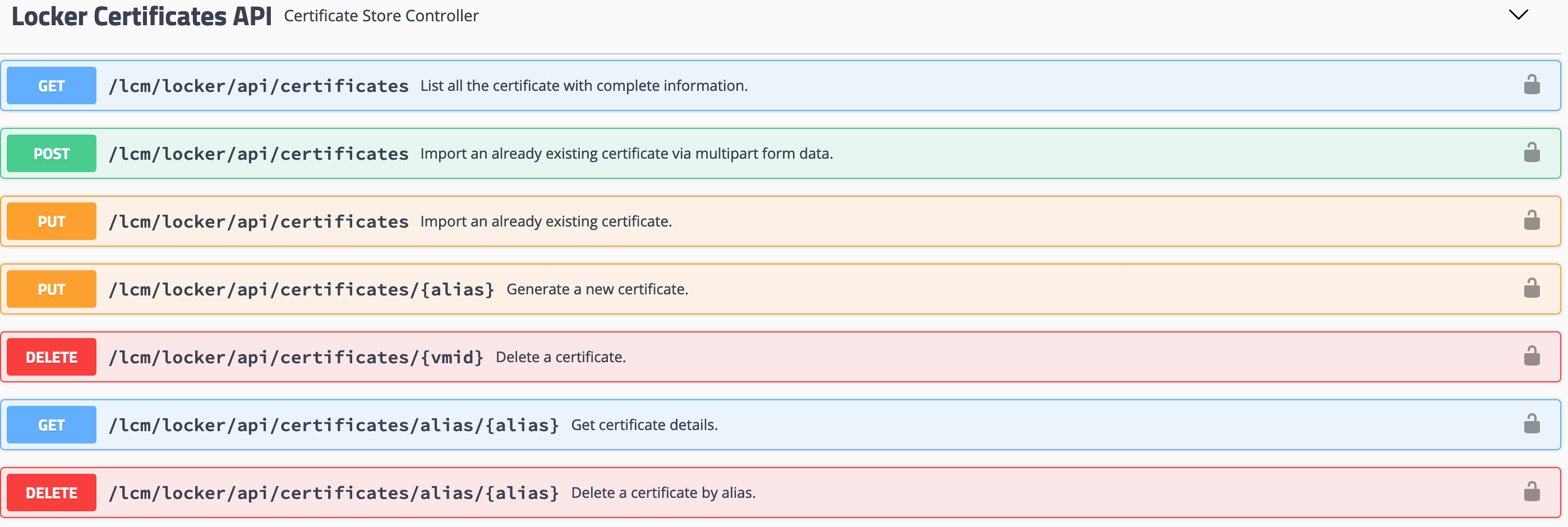Open path of GET list certificates endpoint
1568x527 pixels.
click(x=259, y=86)
